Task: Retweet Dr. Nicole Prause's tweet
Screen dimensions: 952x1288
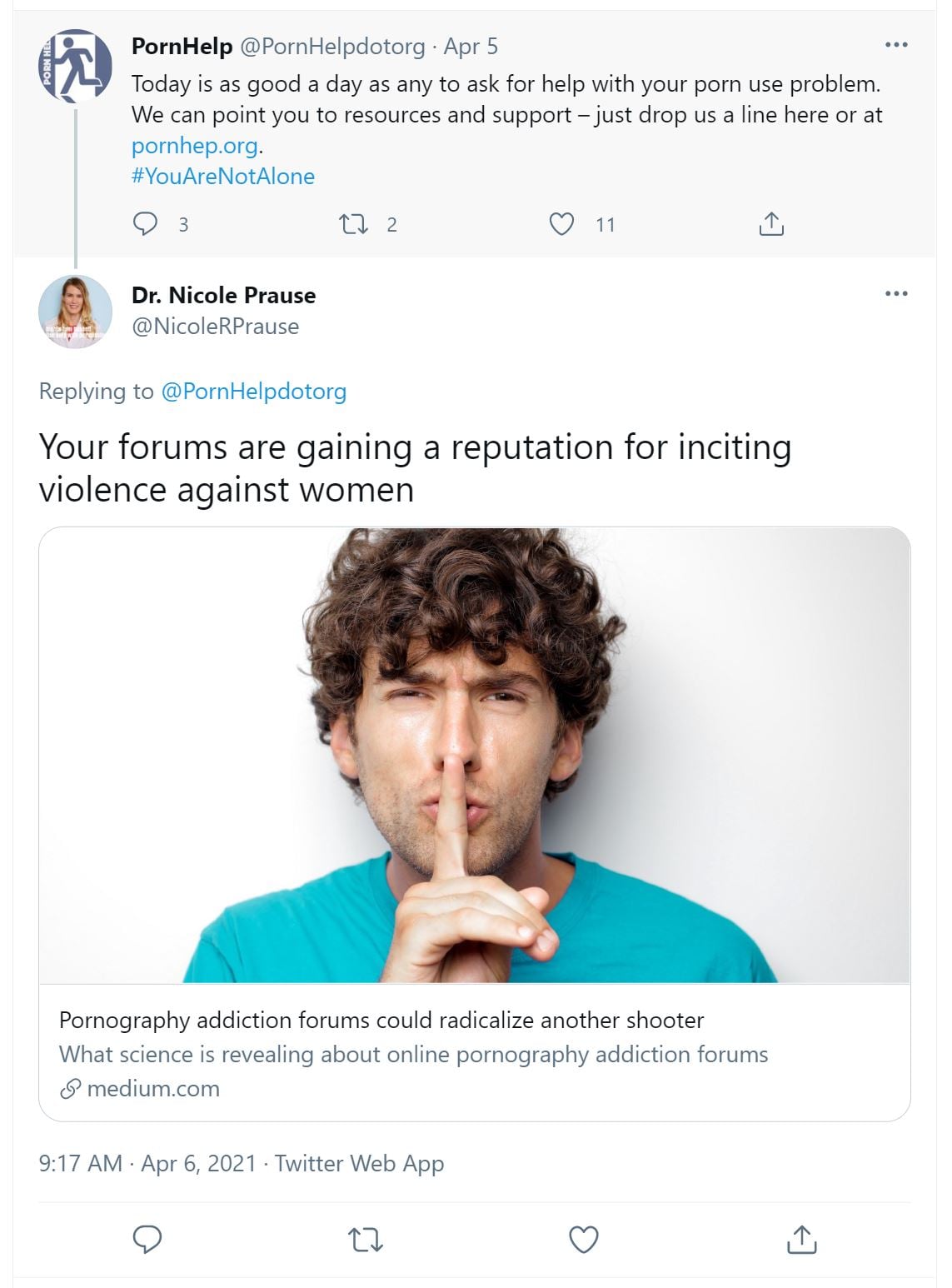Action: (x=365, y=1240)
